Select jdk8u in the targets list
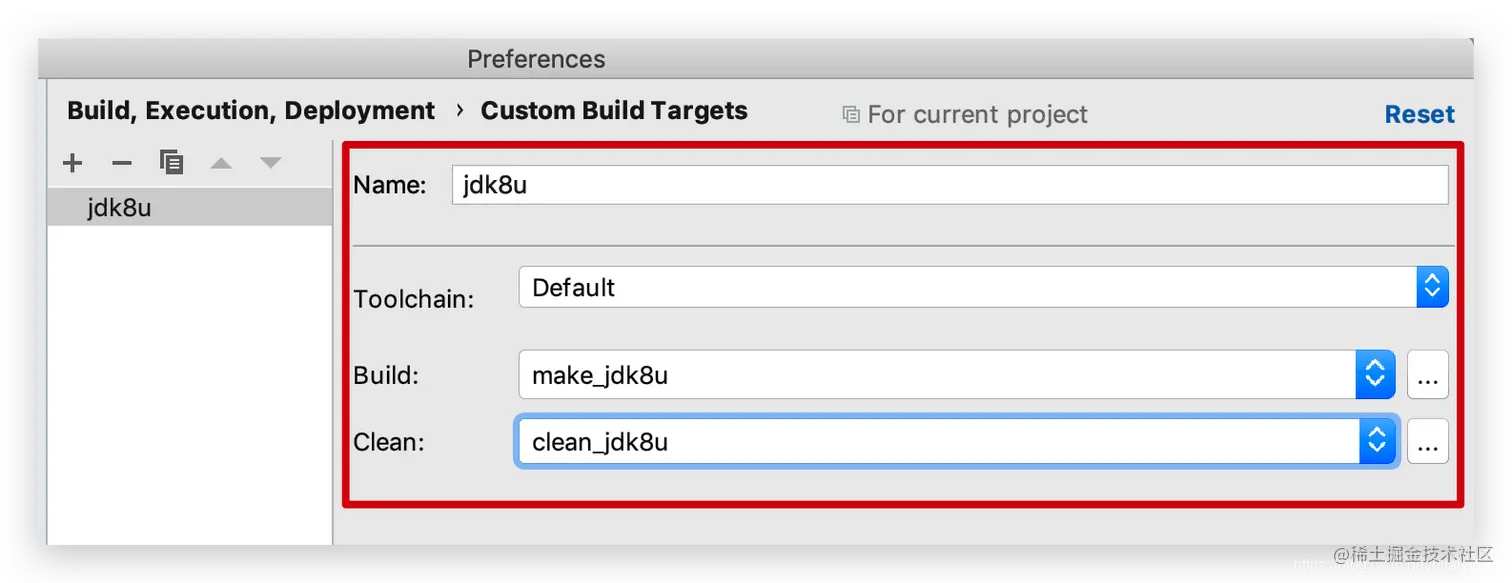Viewport: 1512px width, 583px height. (x=120, y=208)
